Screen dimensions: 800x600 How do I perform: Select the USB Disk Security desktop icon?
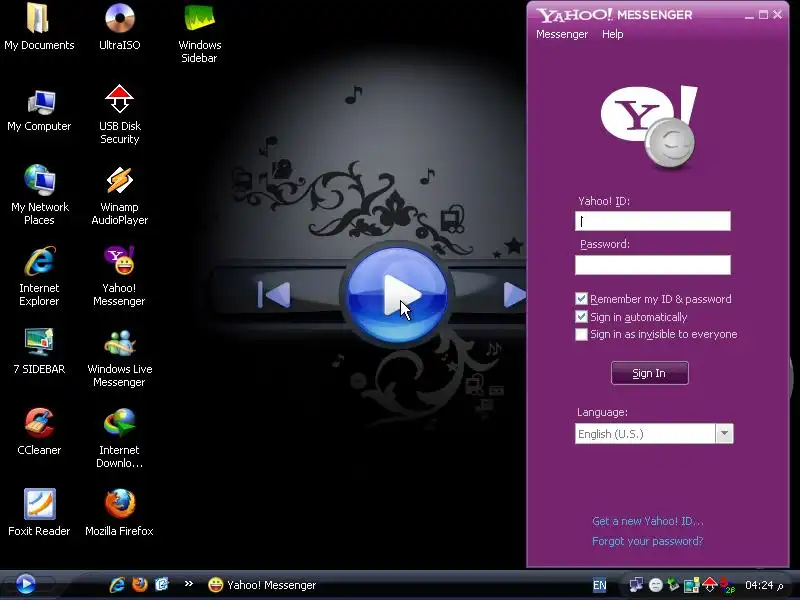119,115
